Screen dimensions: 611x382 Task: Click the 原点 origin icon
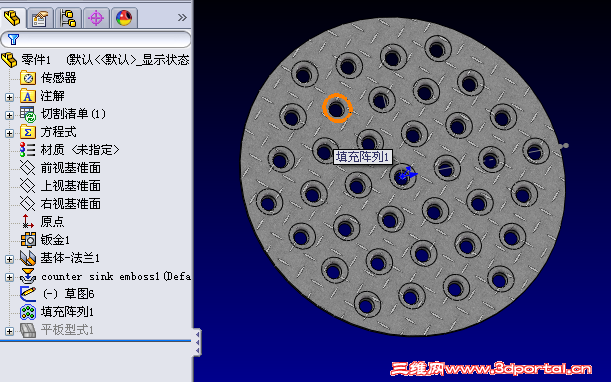pos(28,222)
